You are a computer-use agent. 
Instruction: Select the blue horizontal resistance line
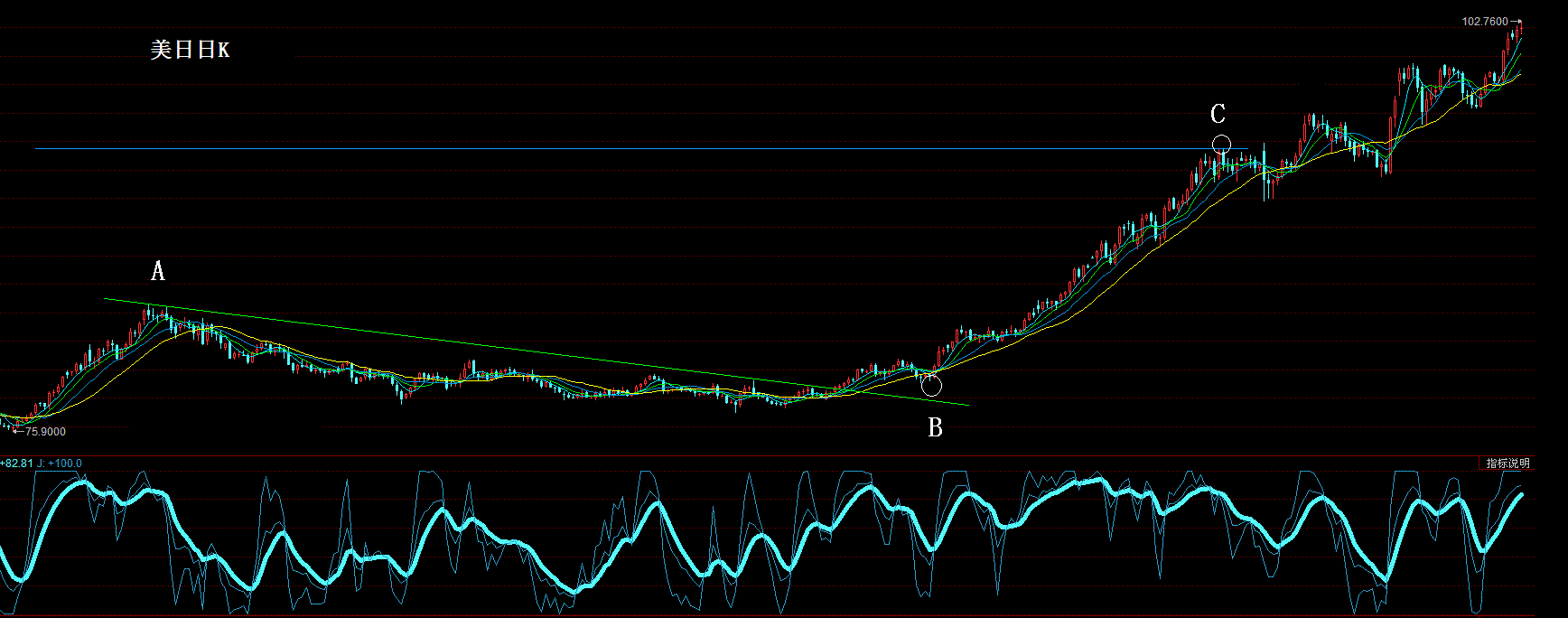point(641,149)
